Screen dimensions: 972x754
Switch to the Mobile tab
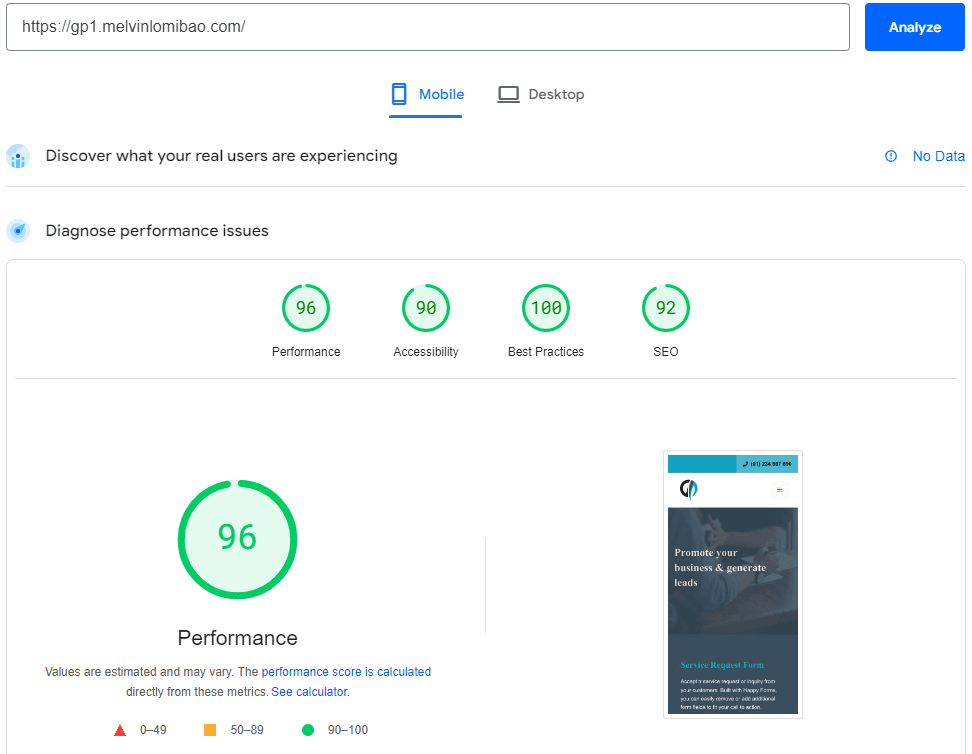point(427,95)
